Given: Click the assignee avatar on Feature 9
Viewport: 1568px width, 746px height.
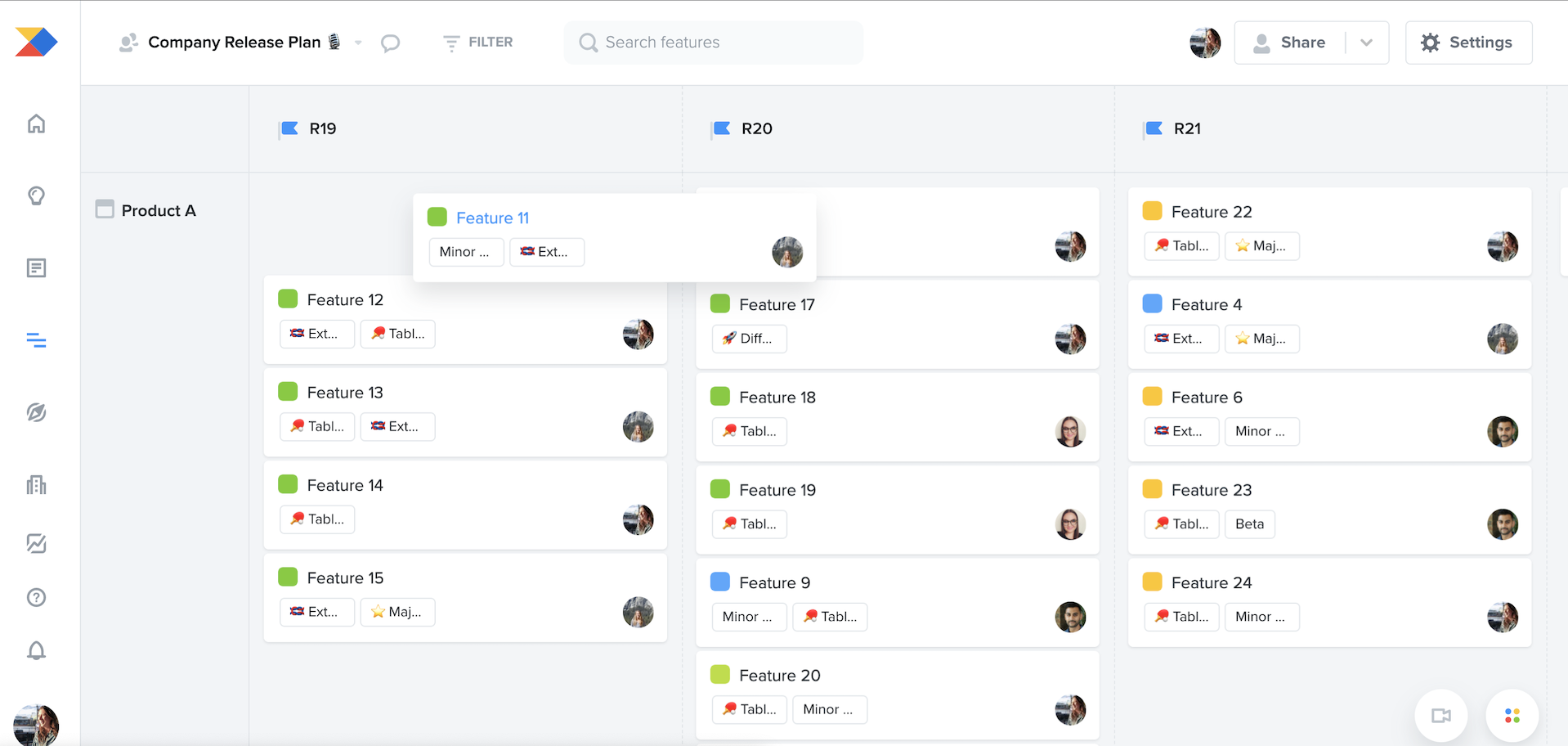Looking at the screenshot, I should point(1070,617).
